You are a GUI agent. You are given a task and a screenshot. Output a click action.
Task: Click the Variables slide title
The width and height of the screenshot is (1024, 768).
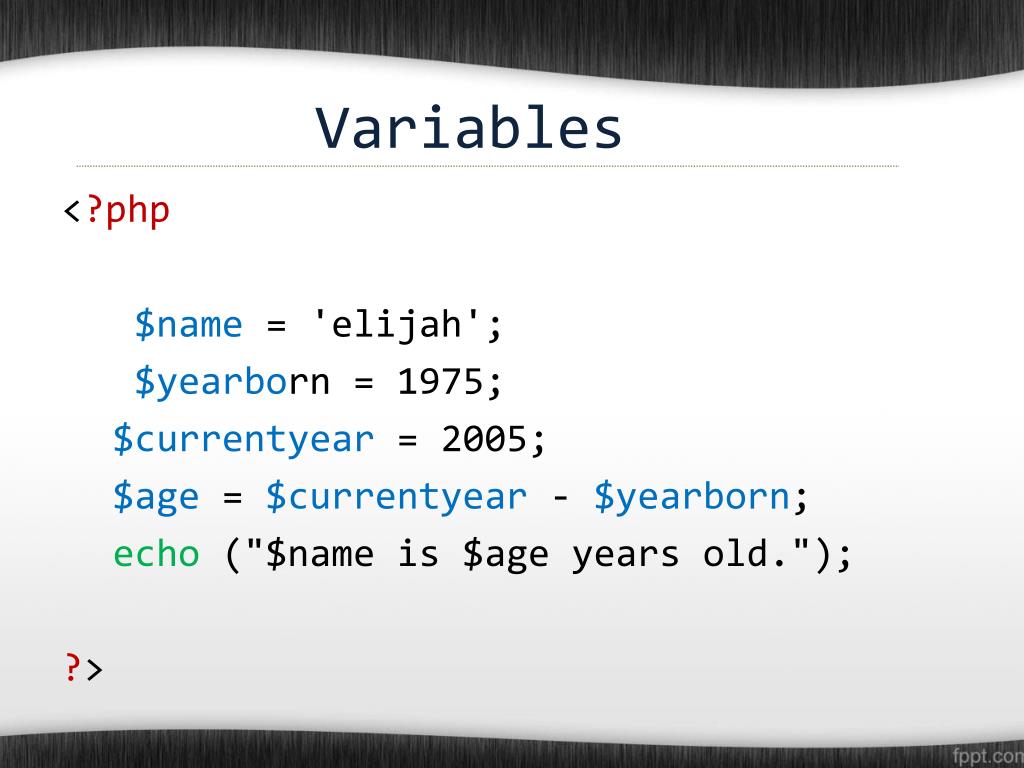(468, 128)
